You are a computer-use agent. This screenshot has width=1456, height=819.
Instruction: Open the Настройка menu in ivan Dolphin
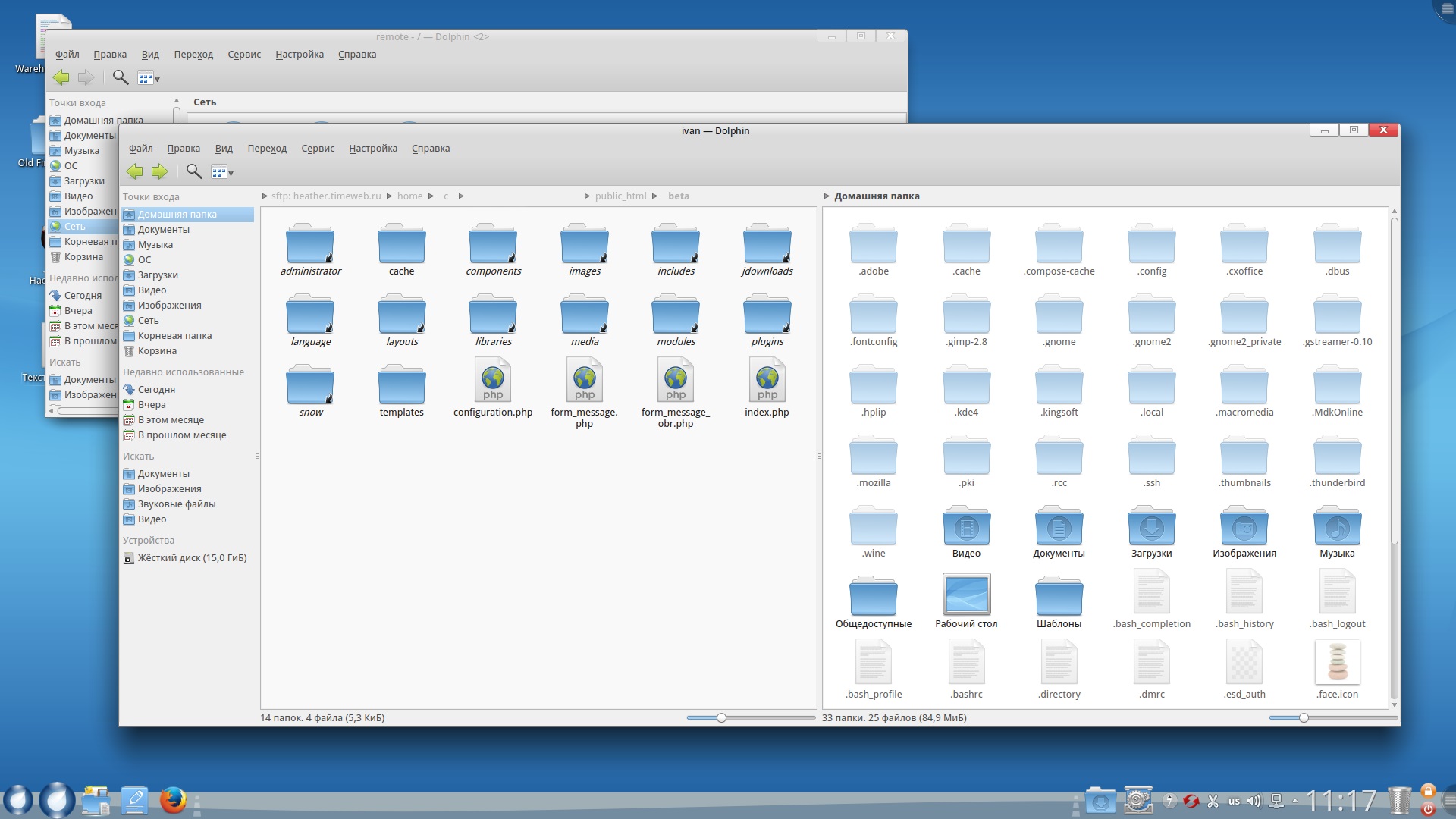tap(372, 149)
